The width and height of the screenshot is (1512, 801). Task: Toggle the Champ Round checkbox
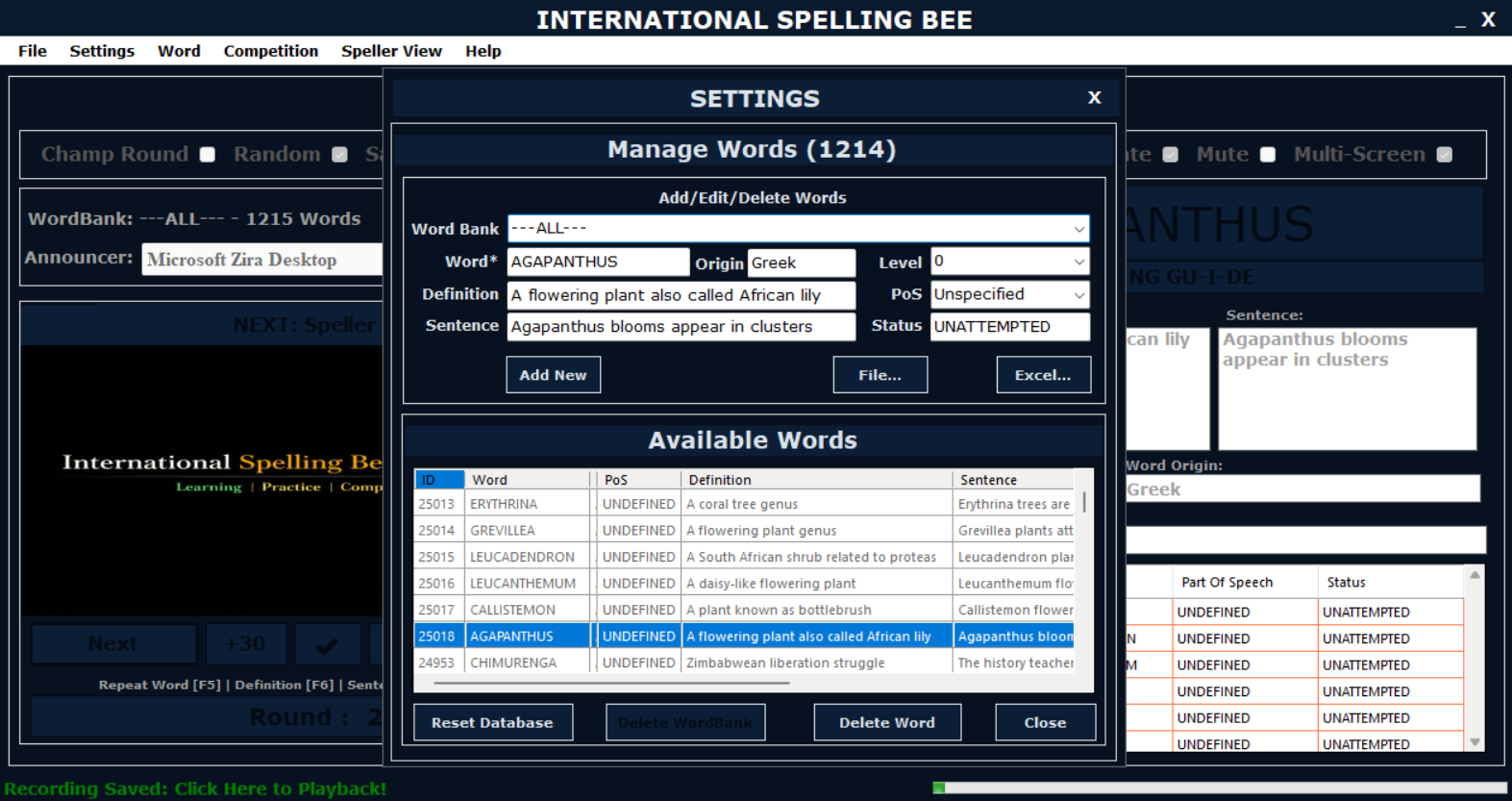[x=208, y=155]
